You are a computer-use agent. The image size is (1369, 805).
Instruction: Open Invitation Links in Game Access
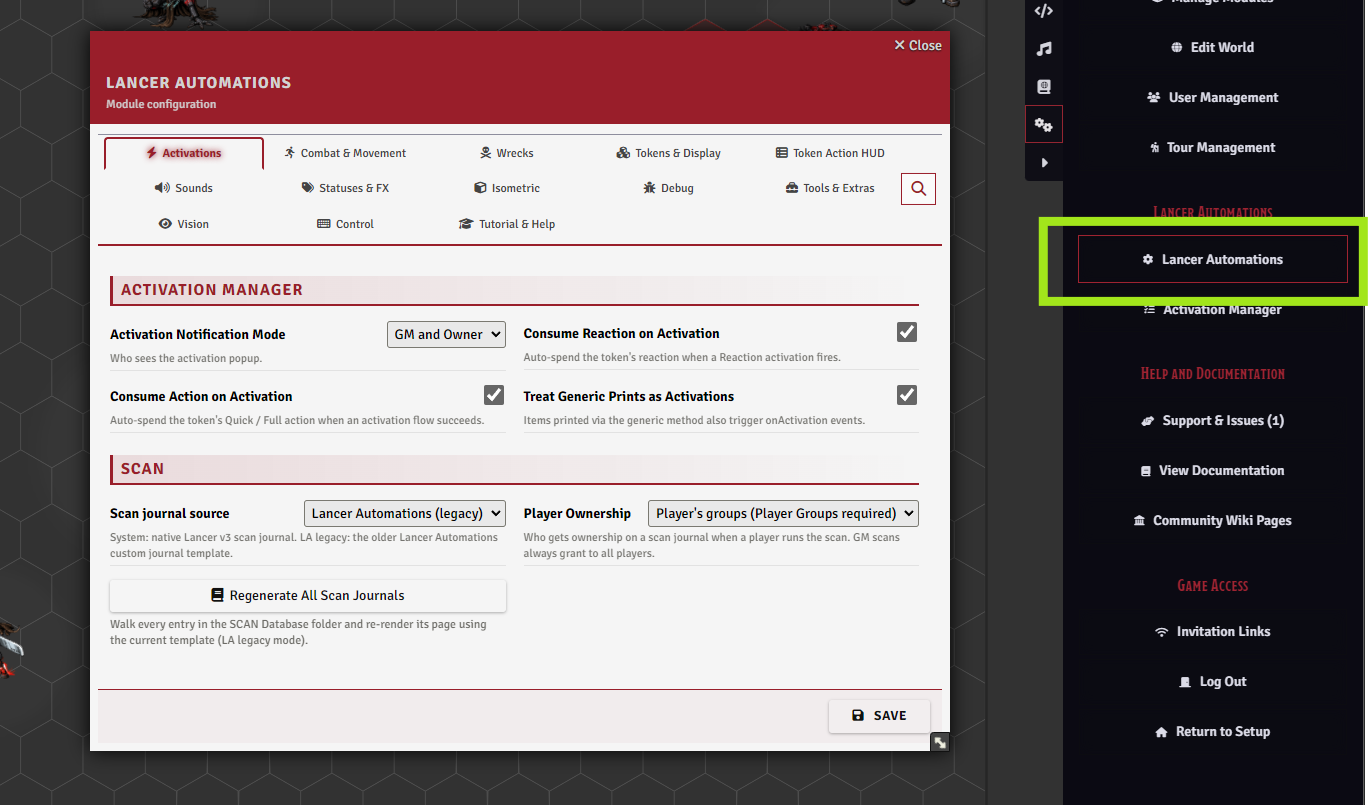point(1212,632)
